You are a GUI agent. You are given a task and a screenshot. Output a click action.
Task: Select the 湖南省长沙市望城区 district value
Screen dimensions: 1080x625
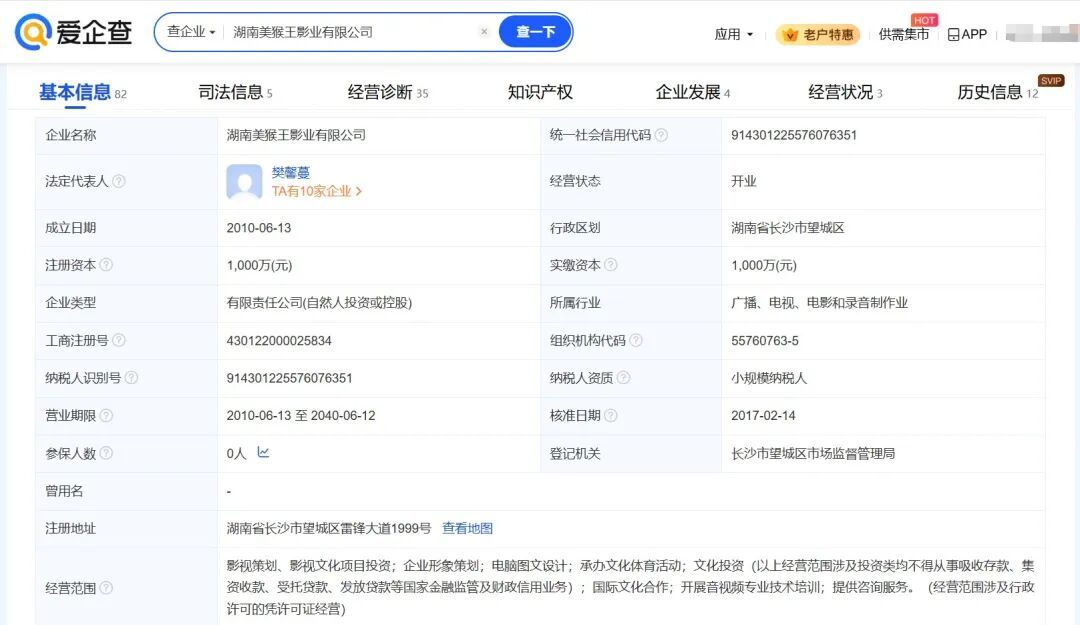tap(787, 227)
